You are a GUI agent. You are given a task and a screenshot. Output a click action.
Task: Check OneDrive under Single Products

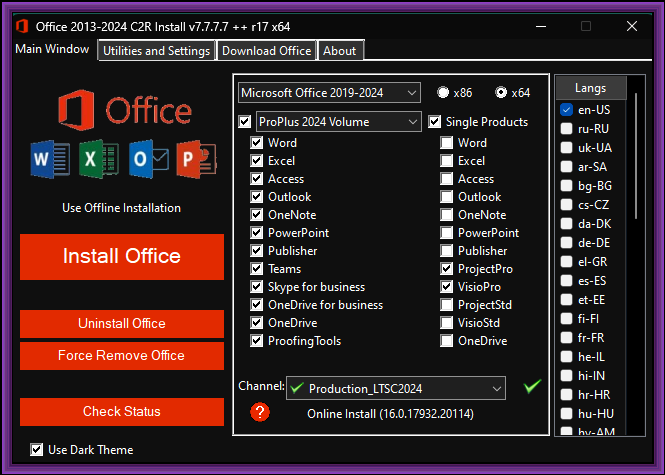click(x=447, y=341)
